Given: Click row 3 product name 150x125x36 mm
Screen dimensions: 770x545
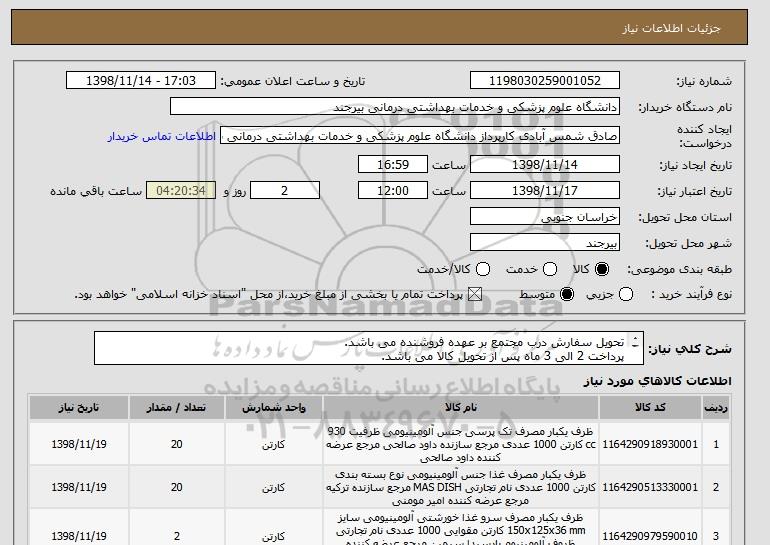Looking at the screenshot, I should 461,531.
